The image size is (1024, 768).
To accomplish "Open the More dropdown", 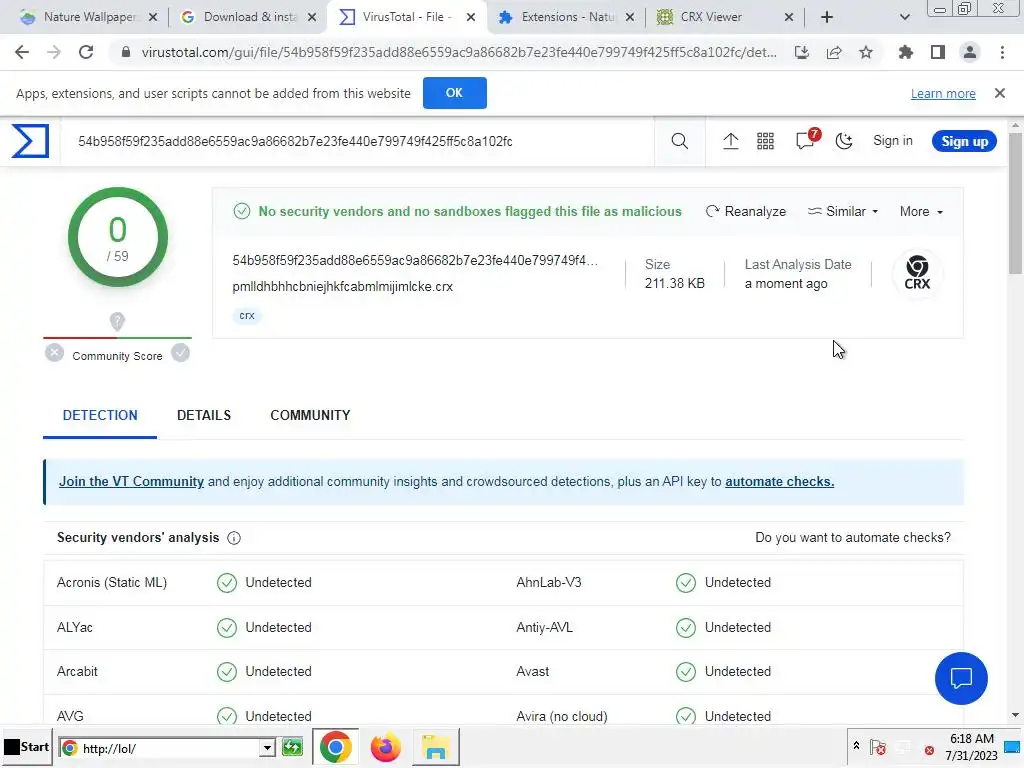I will (x=921, y=212).
